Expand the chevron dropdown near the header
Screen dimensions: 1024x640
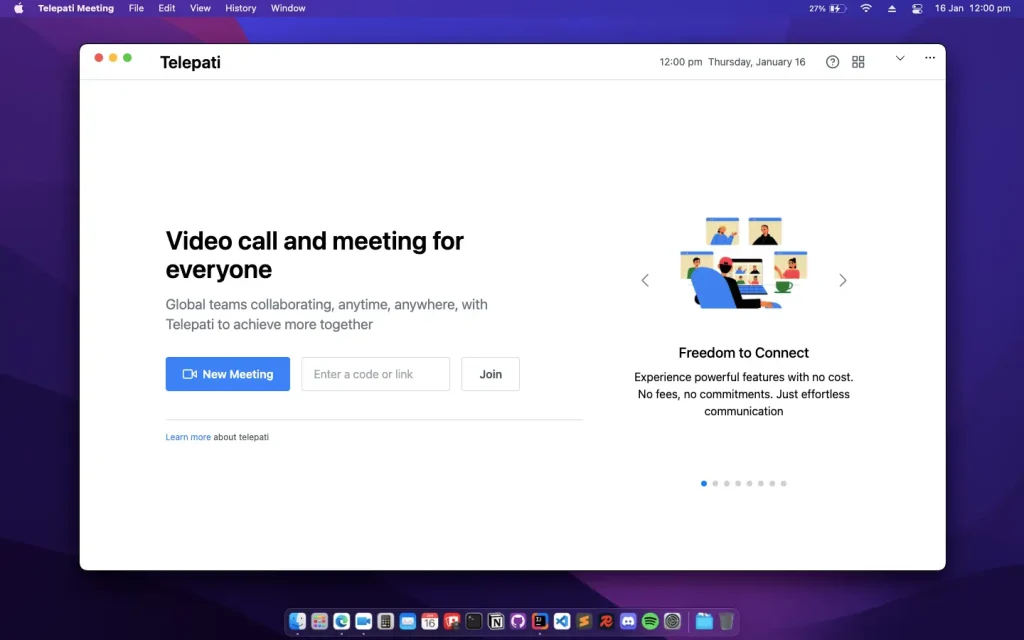coord(900,58)
